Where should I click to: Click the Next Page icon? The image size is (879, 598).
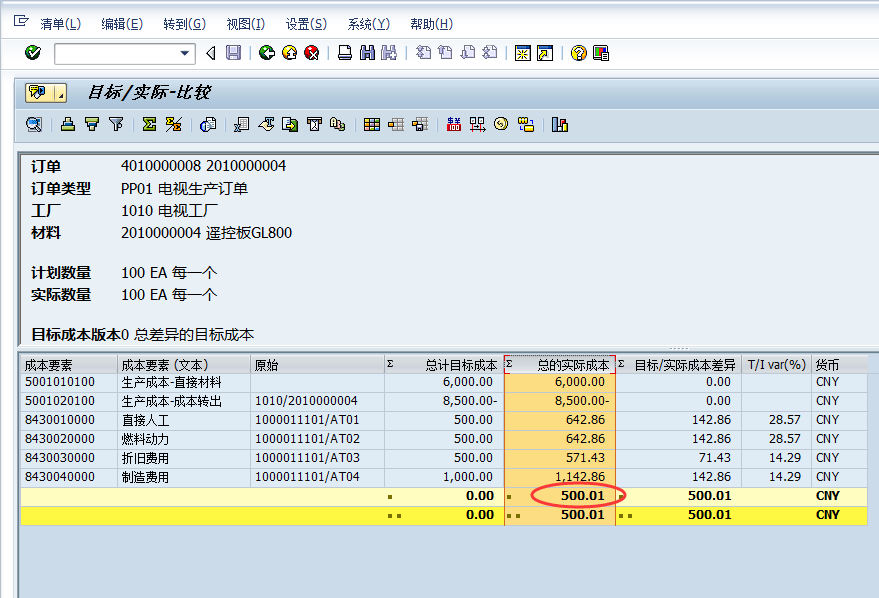click(x=468, y=53)
